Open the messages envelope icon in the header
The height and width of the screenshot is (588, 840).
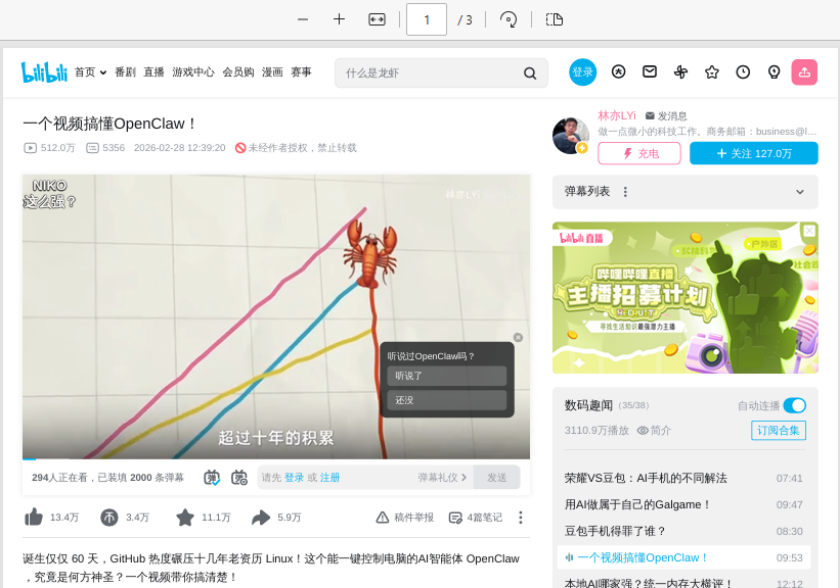point(649,72)
